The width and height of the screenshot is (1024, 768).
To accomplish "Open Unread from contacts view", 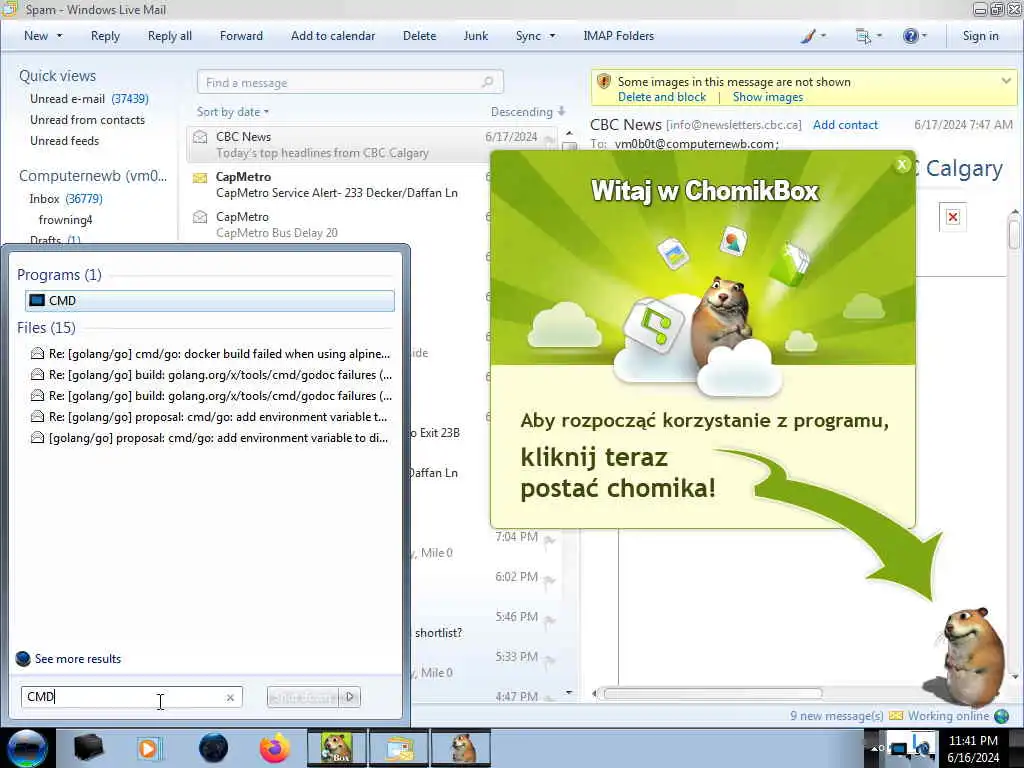I will click(88, 120).
